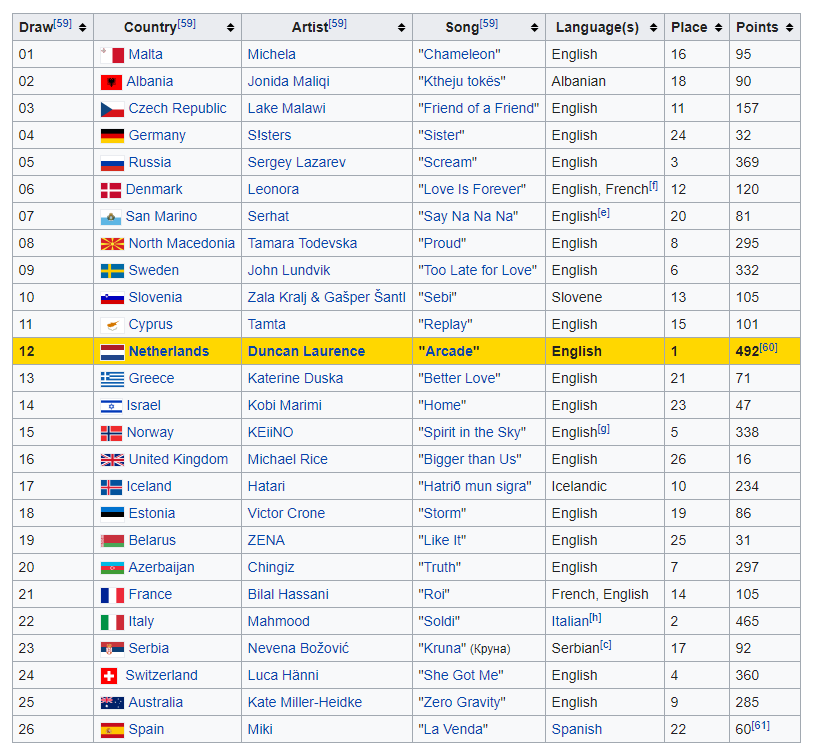Open the Kate Miller-Heidke artist link
This screenshot has height=755, width=813.
[x=304, y=702]
